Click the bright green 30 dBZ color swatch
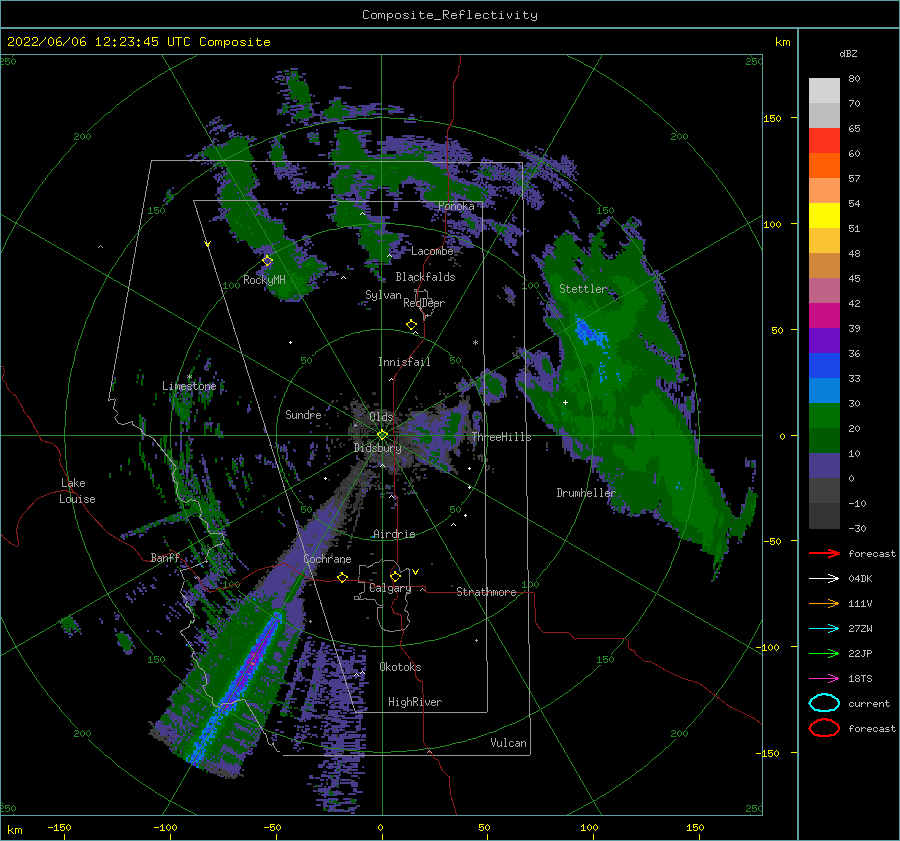The height and width of the screenshot is (841, 900). click(x=824, y=415)
